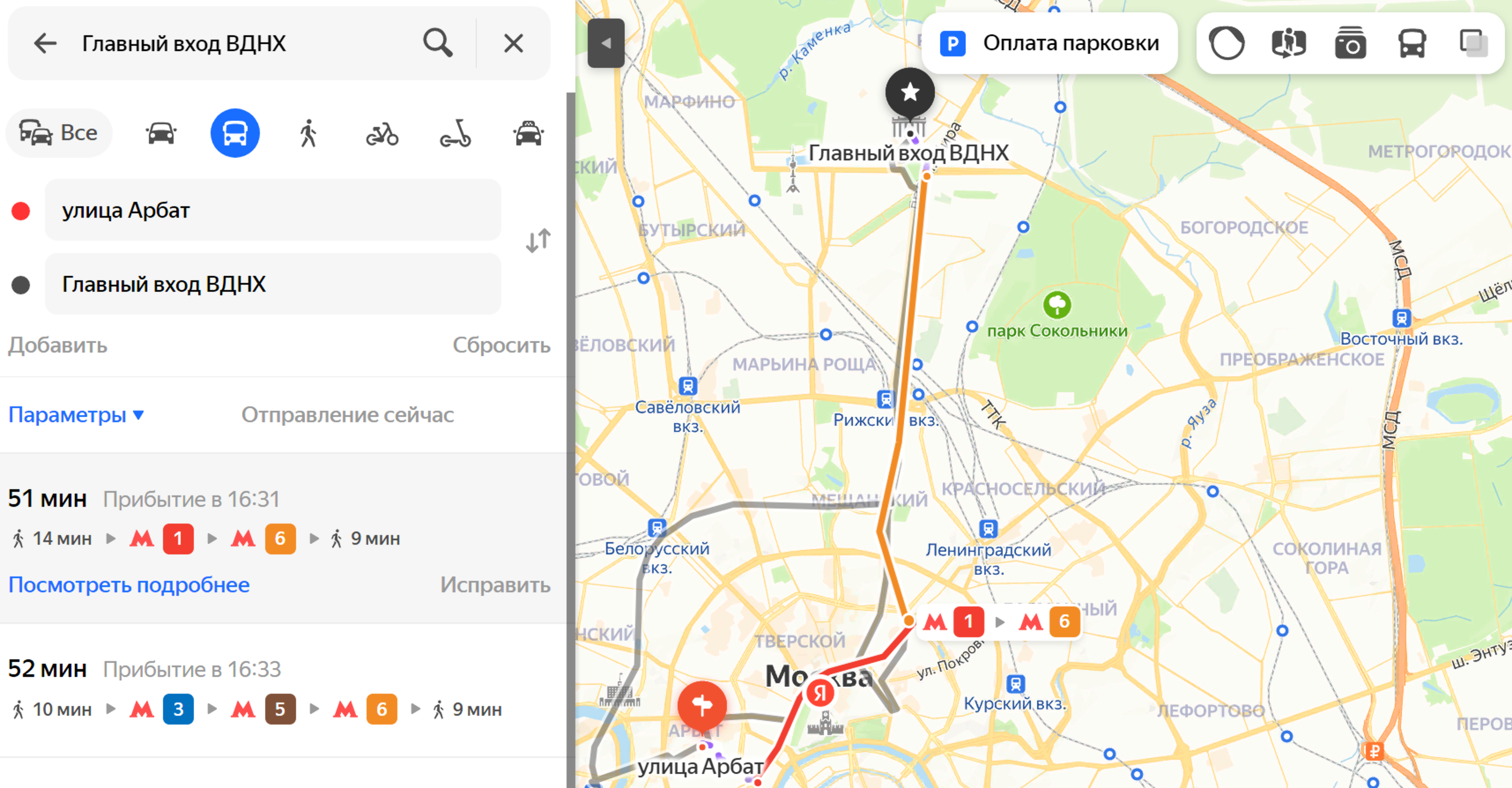
Task: Toggle the map layers switcher icon
Action: [x=1474, y=43]
